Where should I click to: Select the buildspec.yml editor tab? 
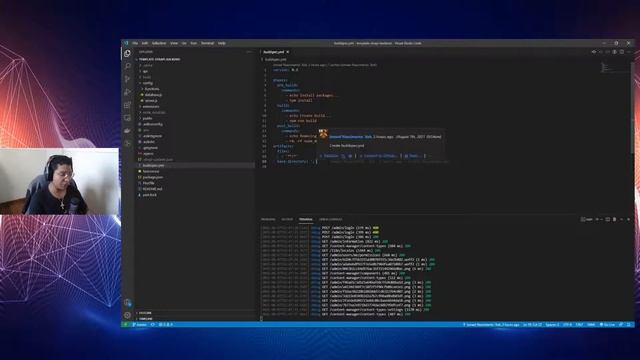(274, 52)
